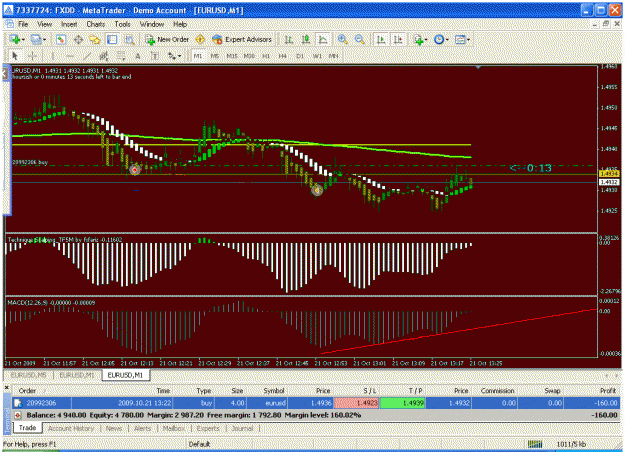Pick the trendline drawing tool
This screenshot has height=452, width=625.
pyautogui.click(x=87, y=56)
